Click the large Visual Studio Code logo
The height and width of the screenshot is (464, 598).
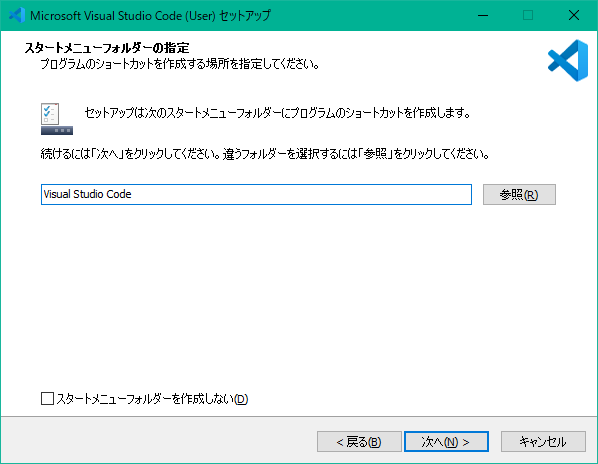point(568,61)
